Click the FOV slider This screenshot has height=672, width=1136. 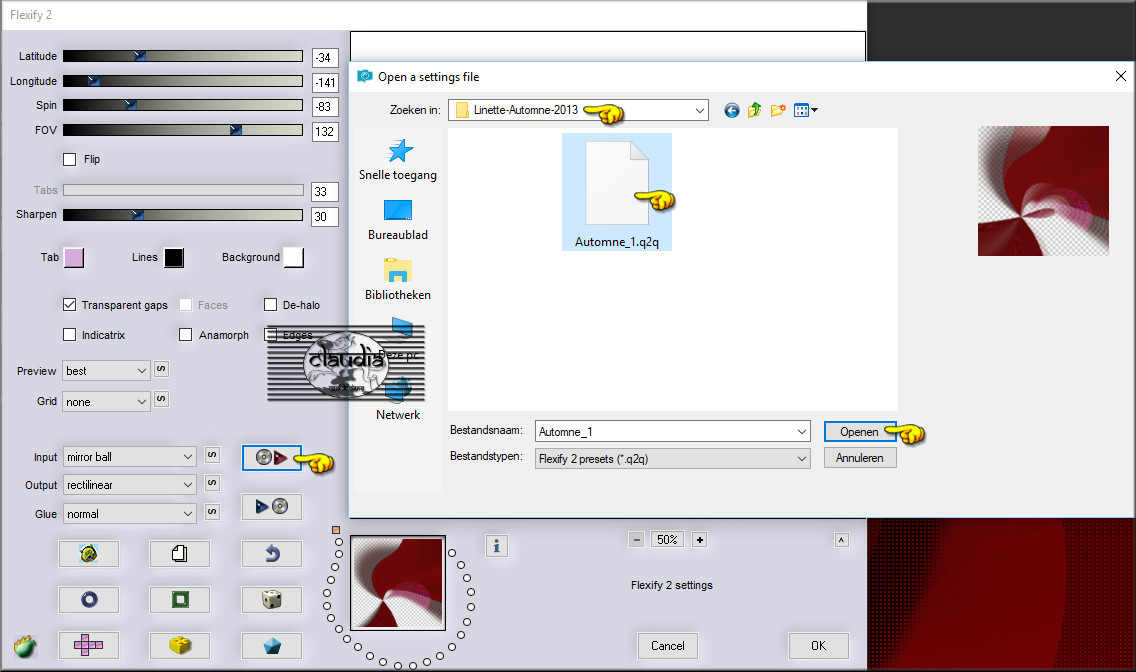183,130
